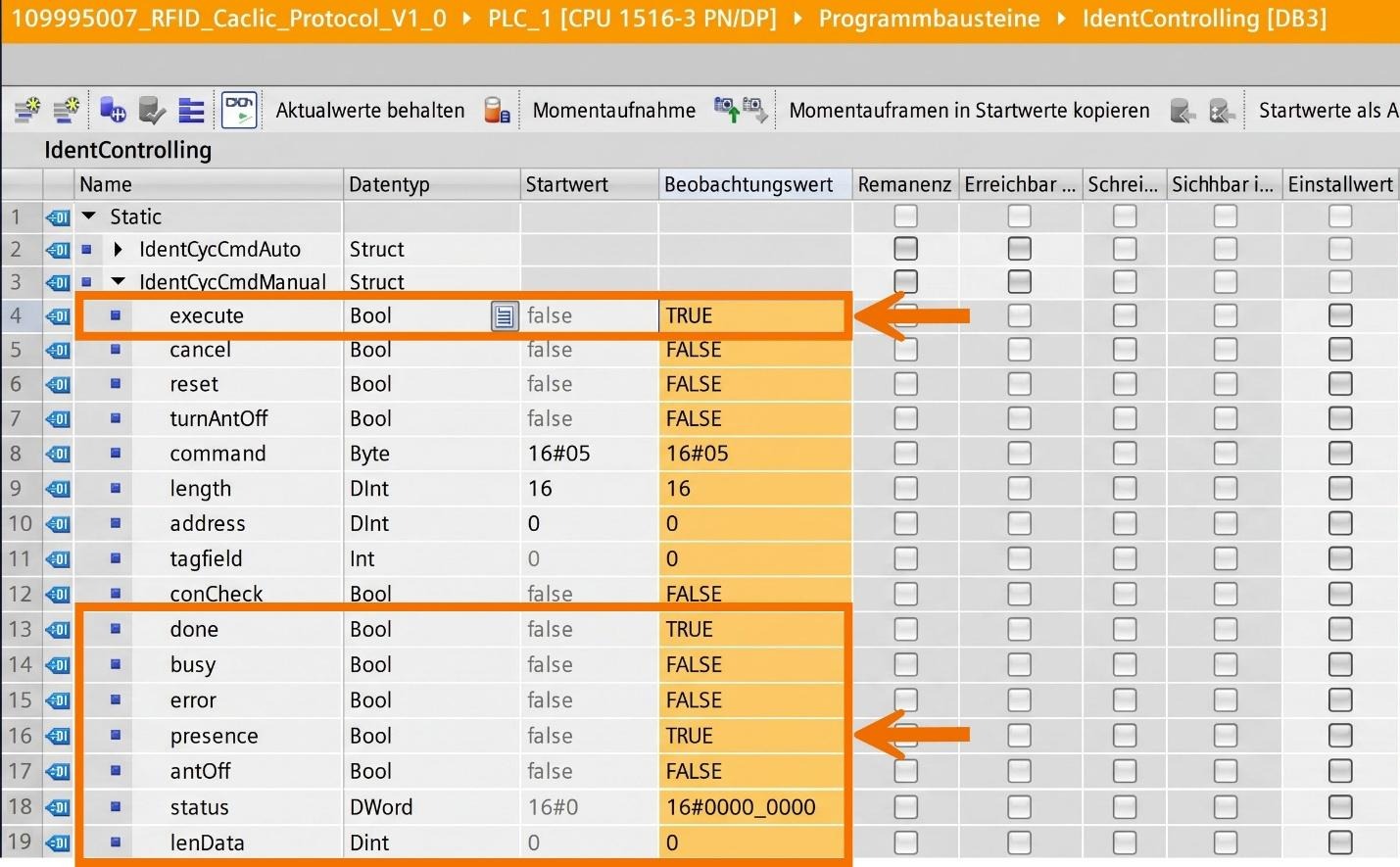1400x867 pixels.
Task: Click the blue database-with-plus toolbar icon
Action: pyautogui.click(x=113, y=110)
